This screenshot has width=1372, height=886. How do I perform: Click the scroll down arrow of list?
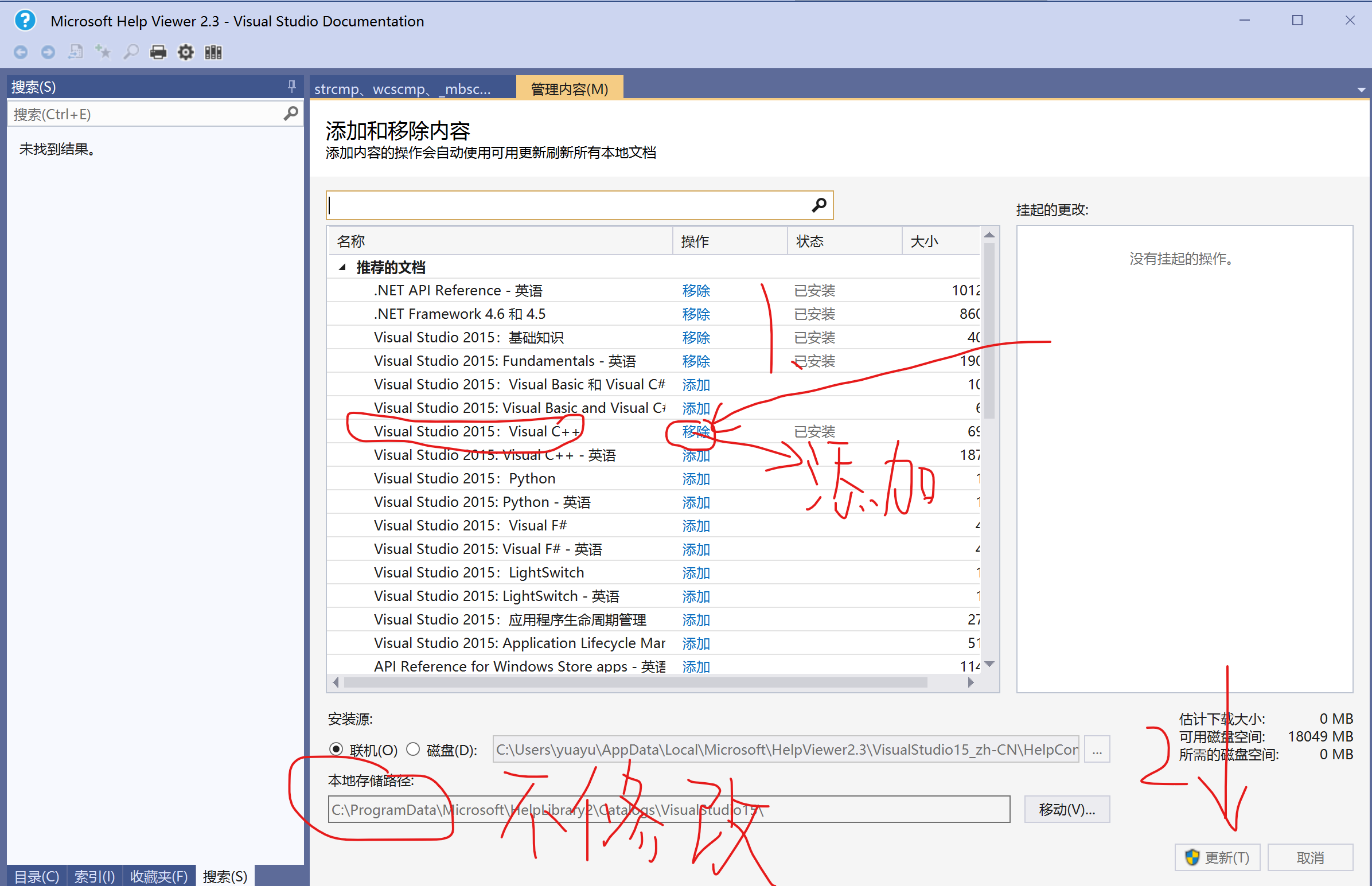[x=989, y=664]
